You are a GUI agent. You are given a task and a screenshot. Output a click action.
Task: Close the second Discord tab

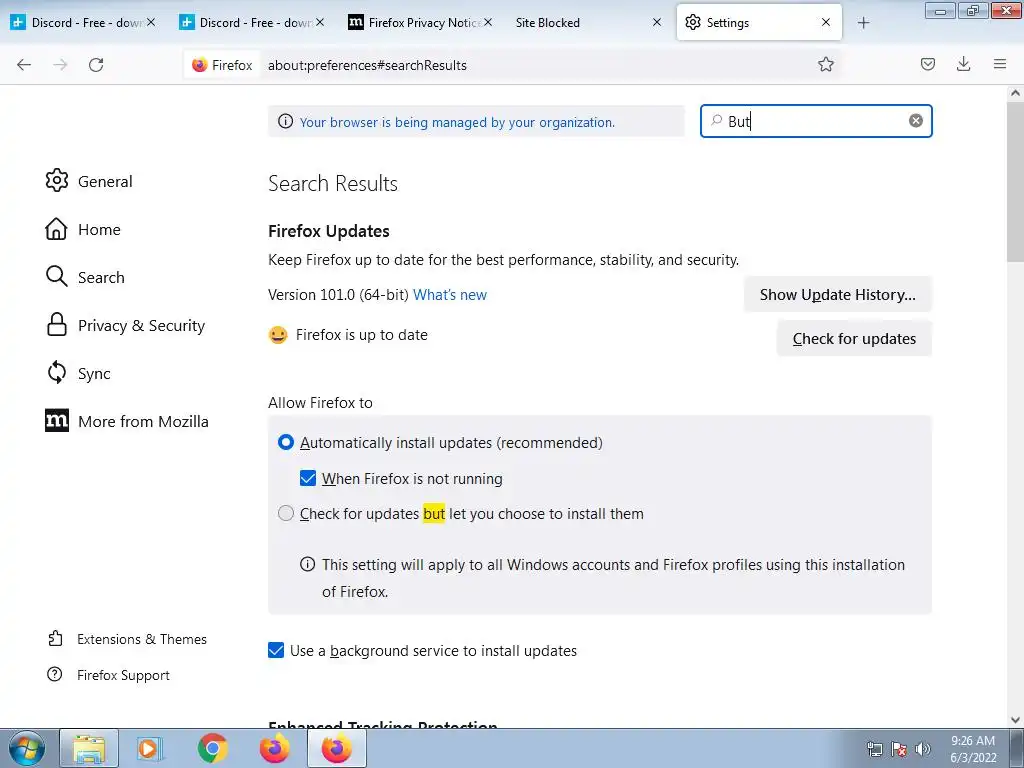(319, 22)
